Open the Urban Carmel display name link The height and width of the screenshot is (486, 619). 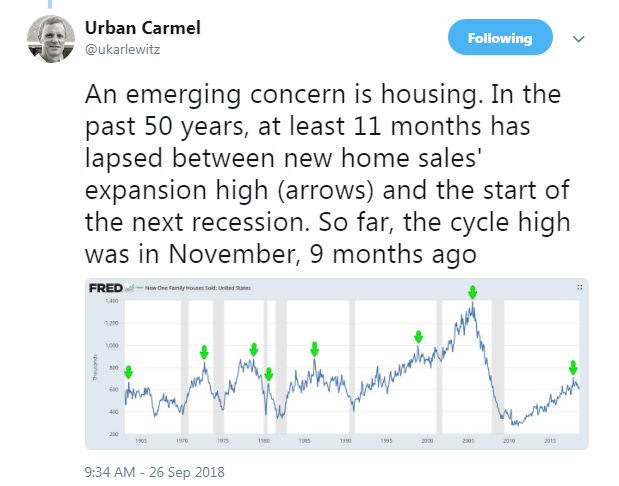[143, 28]
